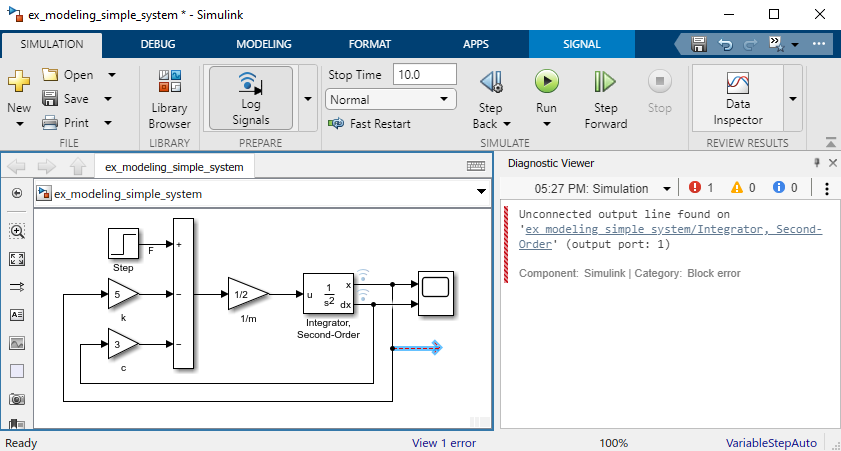Click the Fit to View icon in the palette

point(17,259)
